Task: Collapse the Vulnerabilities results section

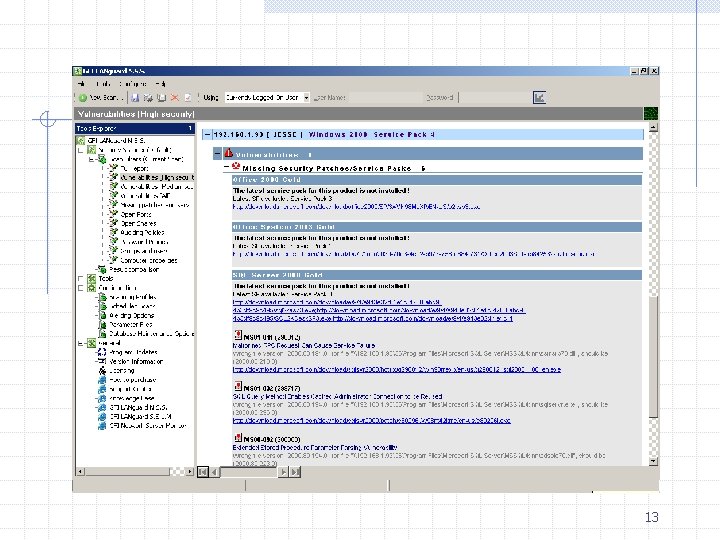Action: click(218, 154)
